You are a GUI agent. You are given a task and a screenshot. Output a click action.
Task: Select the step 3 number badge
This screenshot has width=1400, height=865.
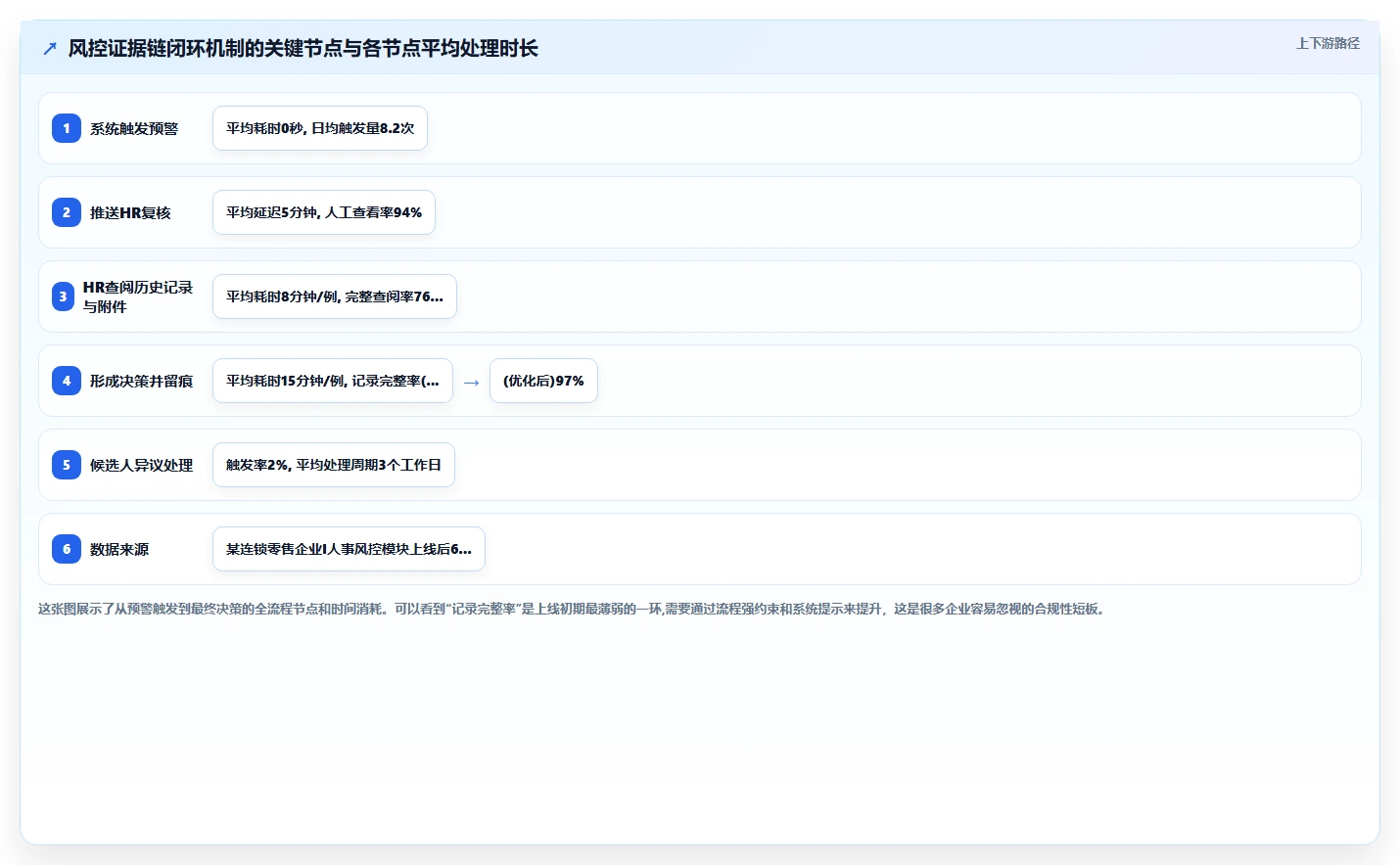click(63, 296)
